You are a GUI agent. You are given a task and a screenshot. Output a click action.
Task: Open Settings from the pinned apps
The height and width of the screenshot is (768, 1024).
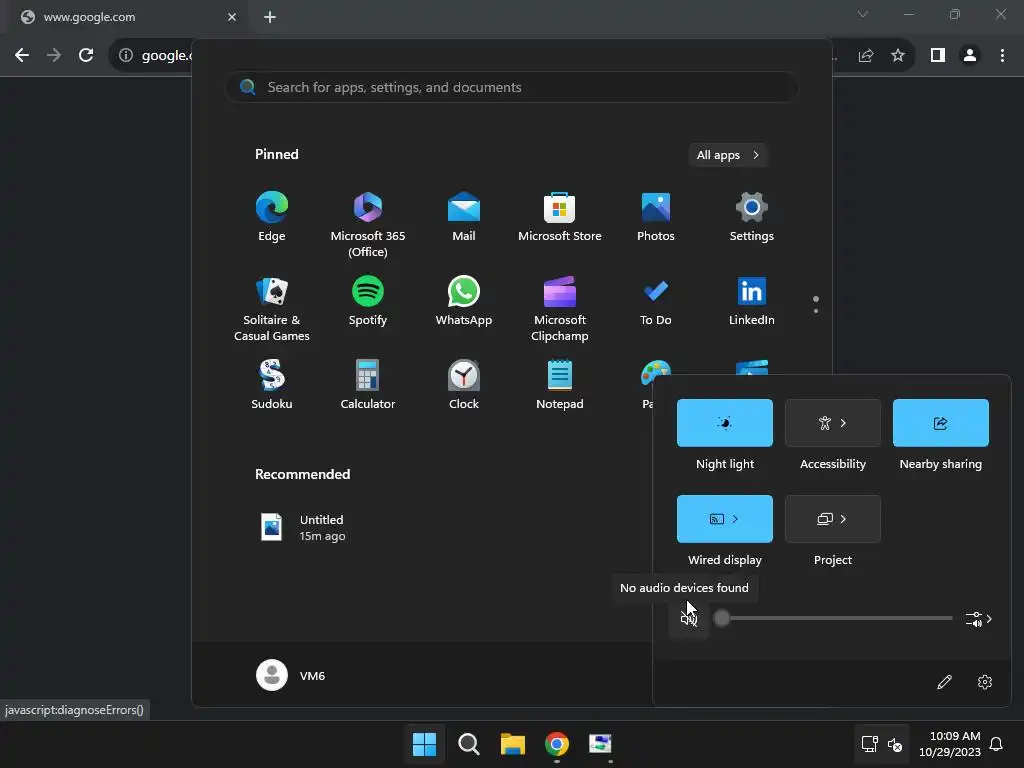coord(752,217)
